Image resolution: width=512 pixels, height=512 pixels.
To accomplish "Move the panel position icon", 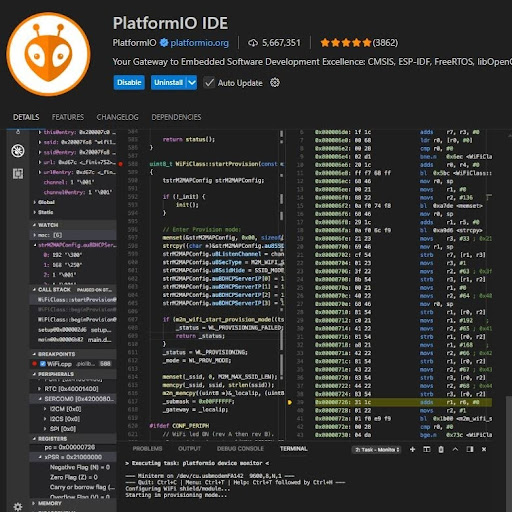I will pos(470,449).
